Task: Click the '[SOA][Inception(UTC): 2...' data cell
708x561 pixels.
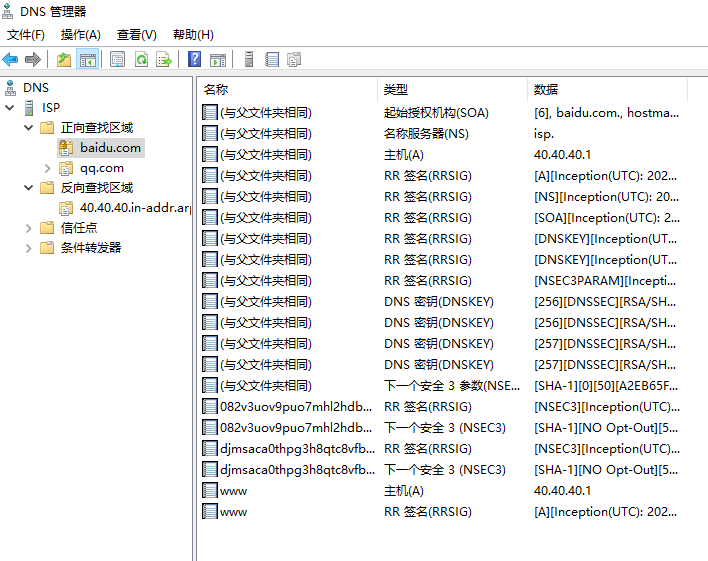Action: coord(607,218)
